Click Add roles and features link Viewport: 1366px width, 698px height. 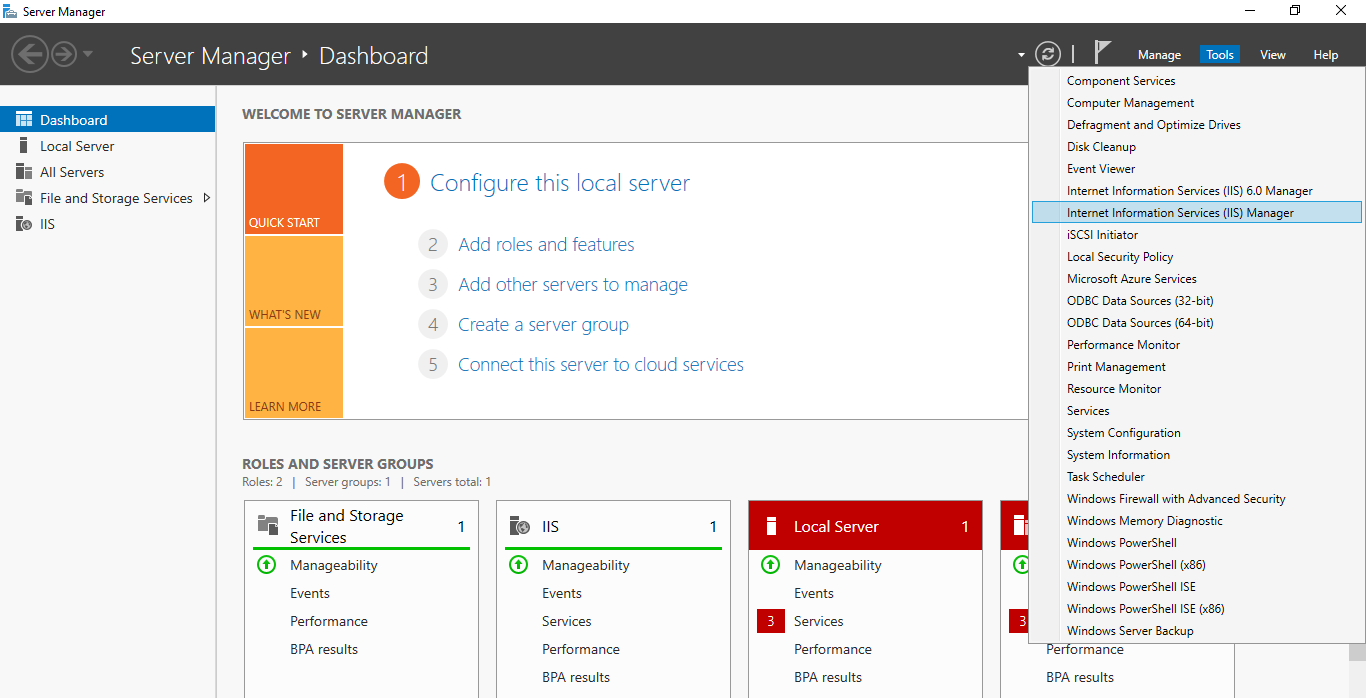tap(546, 245)
